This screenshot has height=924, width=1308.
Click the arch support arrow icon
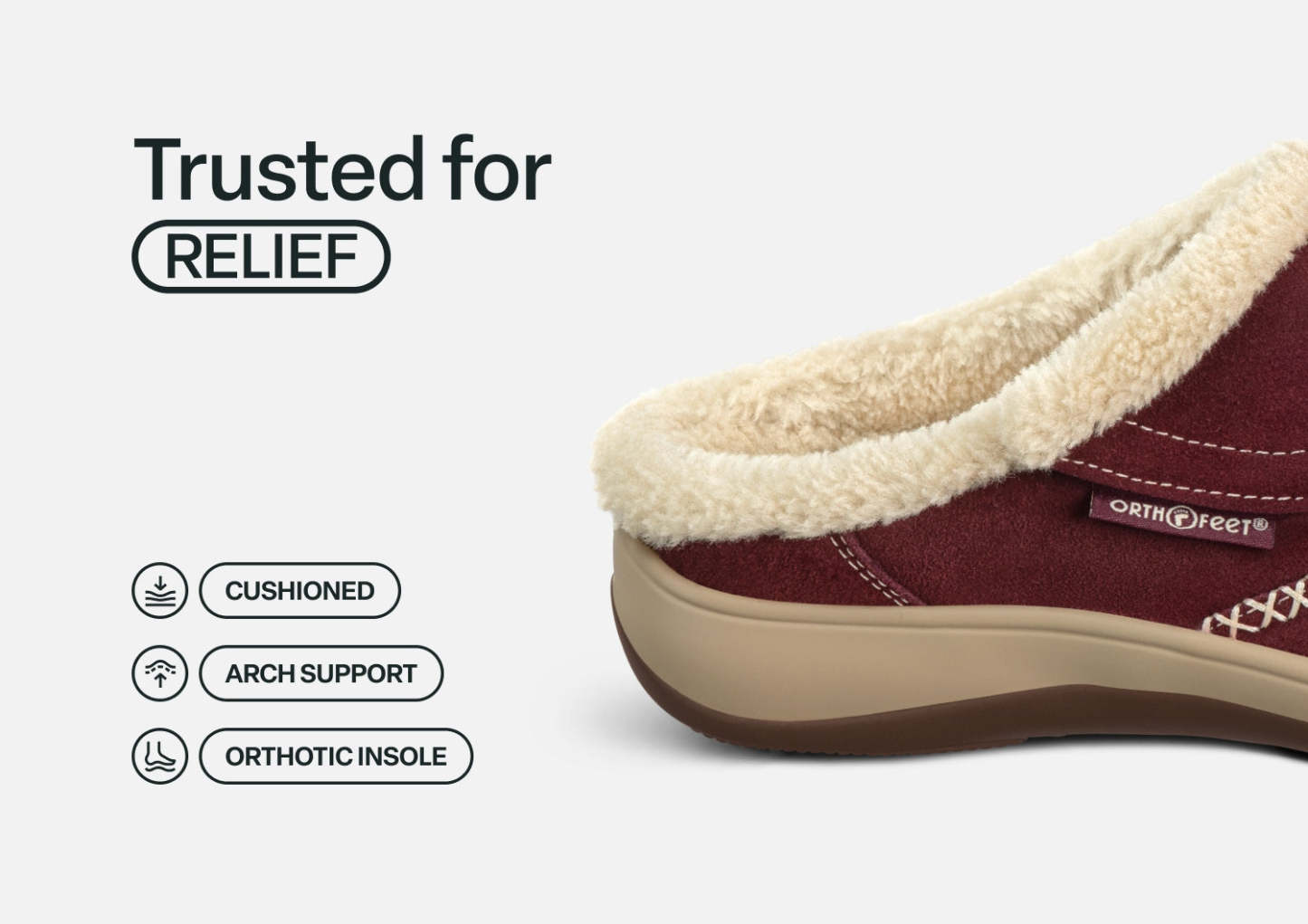[x=160, y=673]
